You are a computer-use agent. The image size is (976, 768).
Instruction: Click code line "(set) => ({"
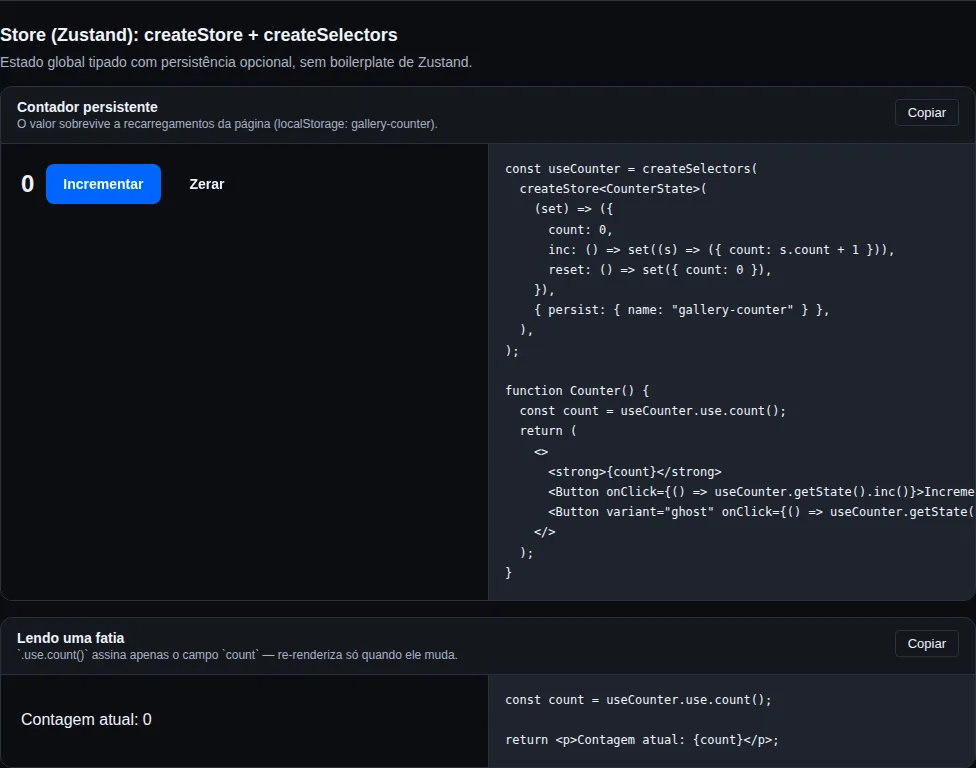pos(573,208)
